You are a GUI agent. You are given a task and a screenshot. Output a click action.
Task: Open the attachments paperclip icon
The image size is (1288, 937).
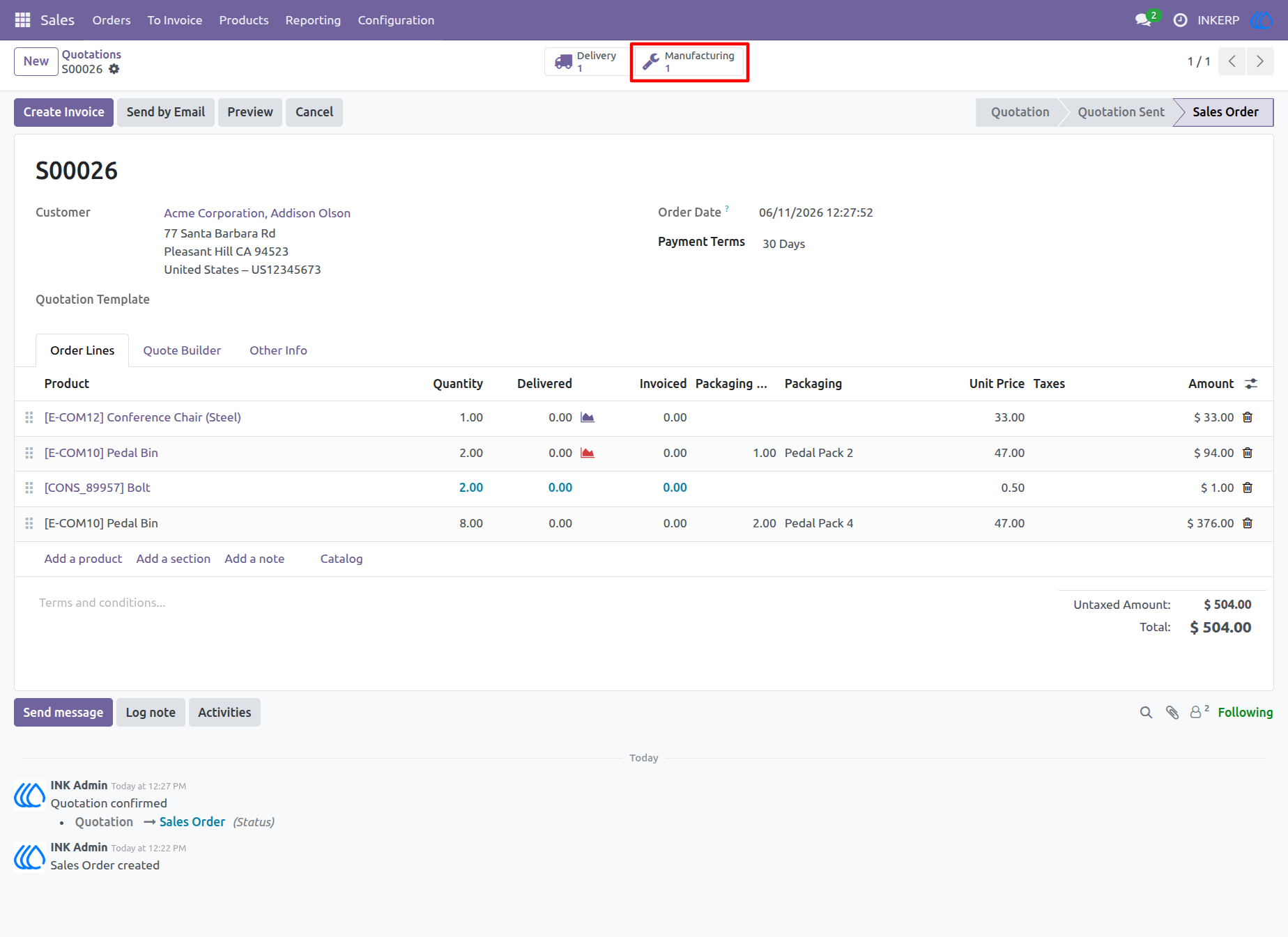(1172, 712)
